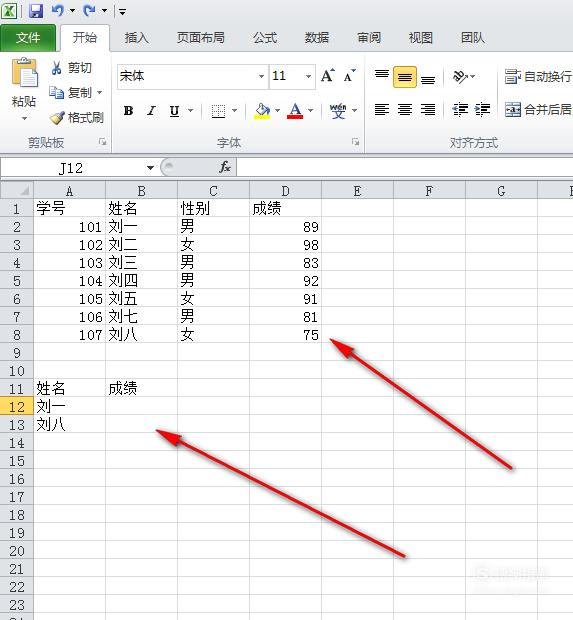The width and height of the screenshot is (573, 620).
Task: Toggle middle vertical alignment
Action: pos(405,76)
